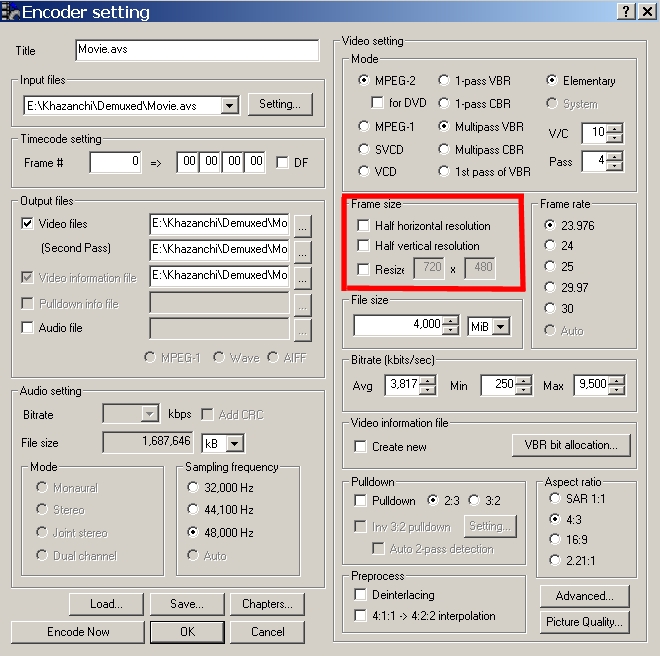Click the Max bitrate spinner arrows
The image size is (660, 656).
(617, 385)
